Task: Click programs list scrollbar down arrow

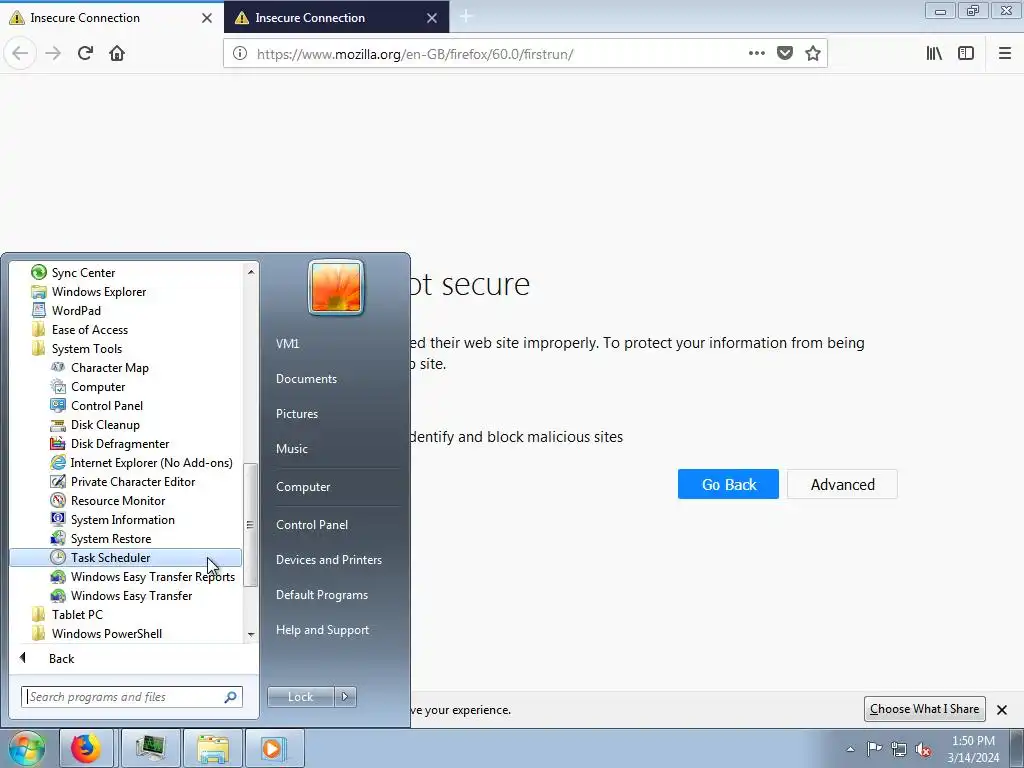Action: (x=251, y=635)
